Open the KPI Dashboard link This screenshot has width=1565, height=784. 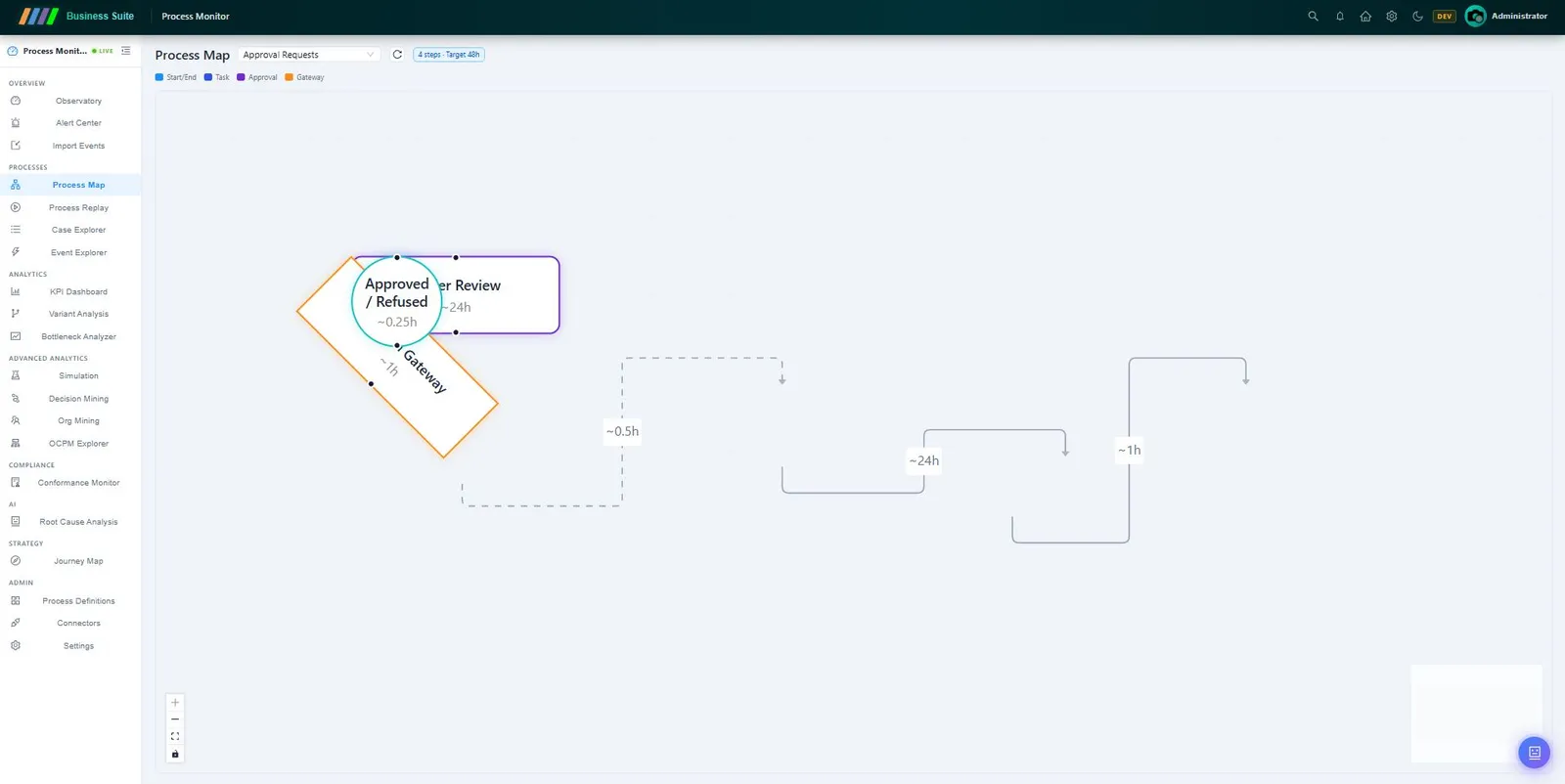point(79,291)
